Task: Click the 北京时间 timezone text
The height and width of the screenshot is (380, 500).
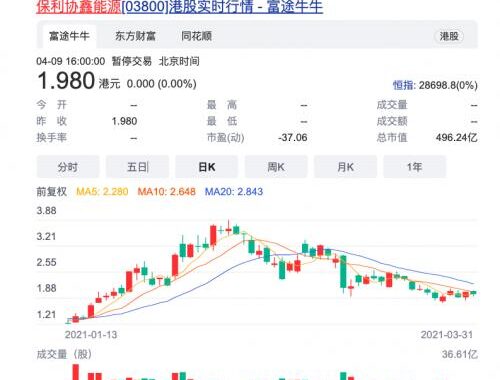Action: coord(179,61)
